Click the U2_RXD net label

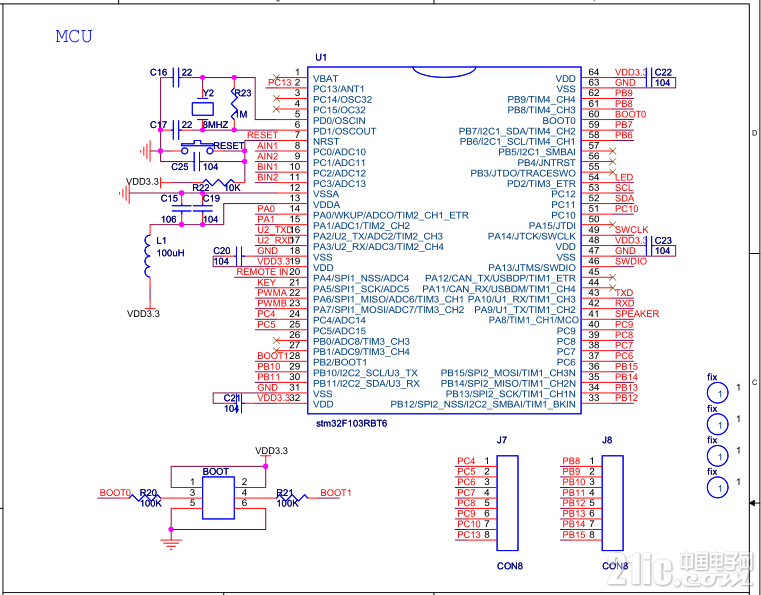tap(275, 240)
